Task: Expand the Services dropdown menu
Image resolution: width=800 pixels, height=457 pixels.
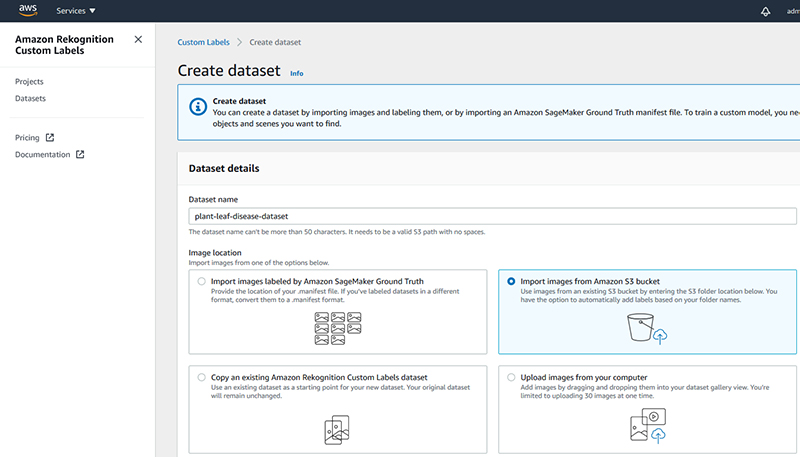Action: click(x=76, y=11)
